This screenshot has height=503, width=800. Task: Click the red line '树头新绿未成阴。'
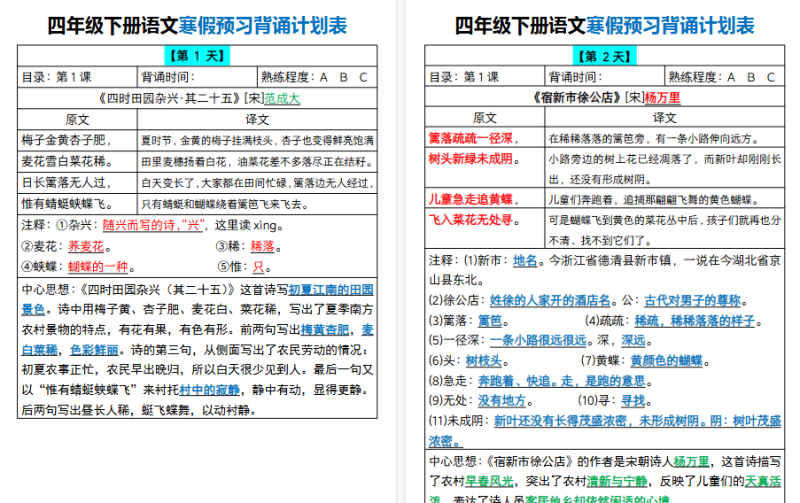tap(474, 159)
